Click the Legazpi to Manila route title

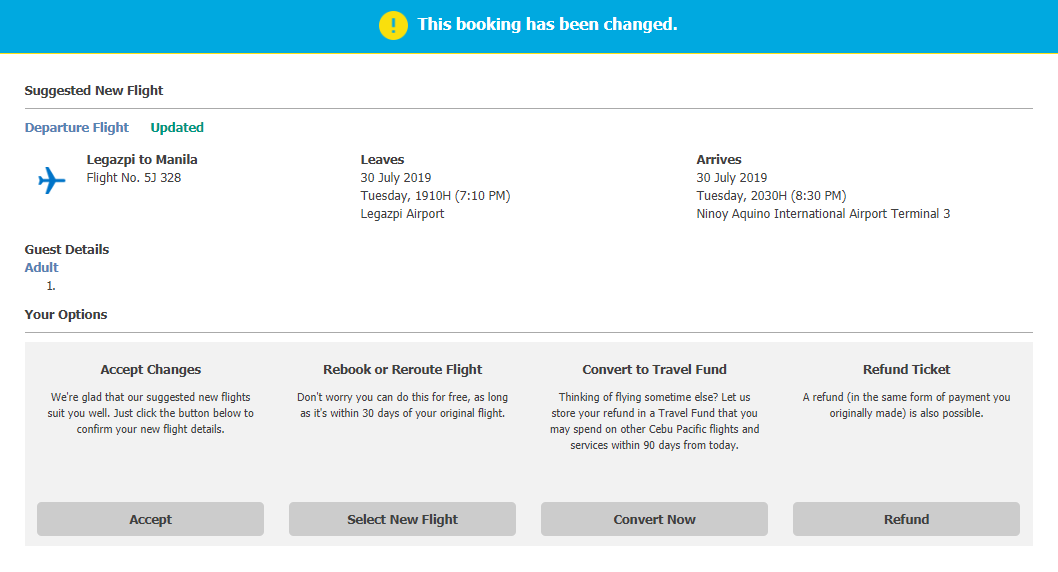tap(142, 159)
